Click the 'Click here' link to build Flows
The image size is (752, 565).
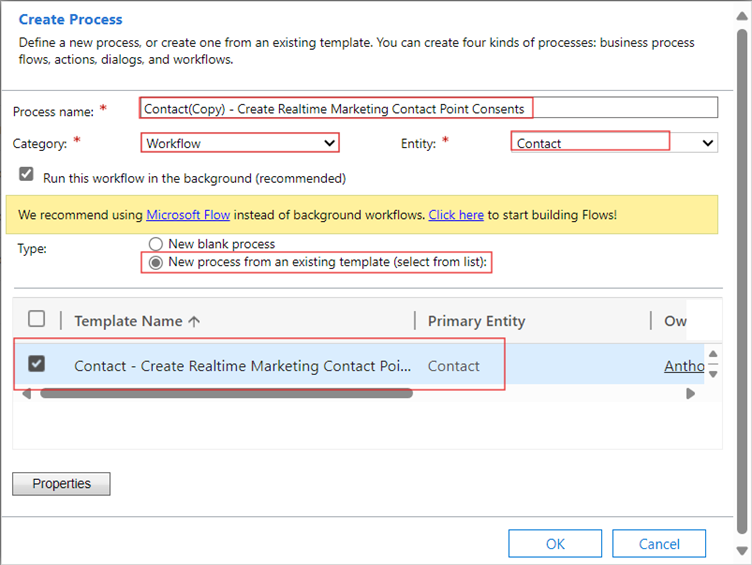[x=456, y=215]
